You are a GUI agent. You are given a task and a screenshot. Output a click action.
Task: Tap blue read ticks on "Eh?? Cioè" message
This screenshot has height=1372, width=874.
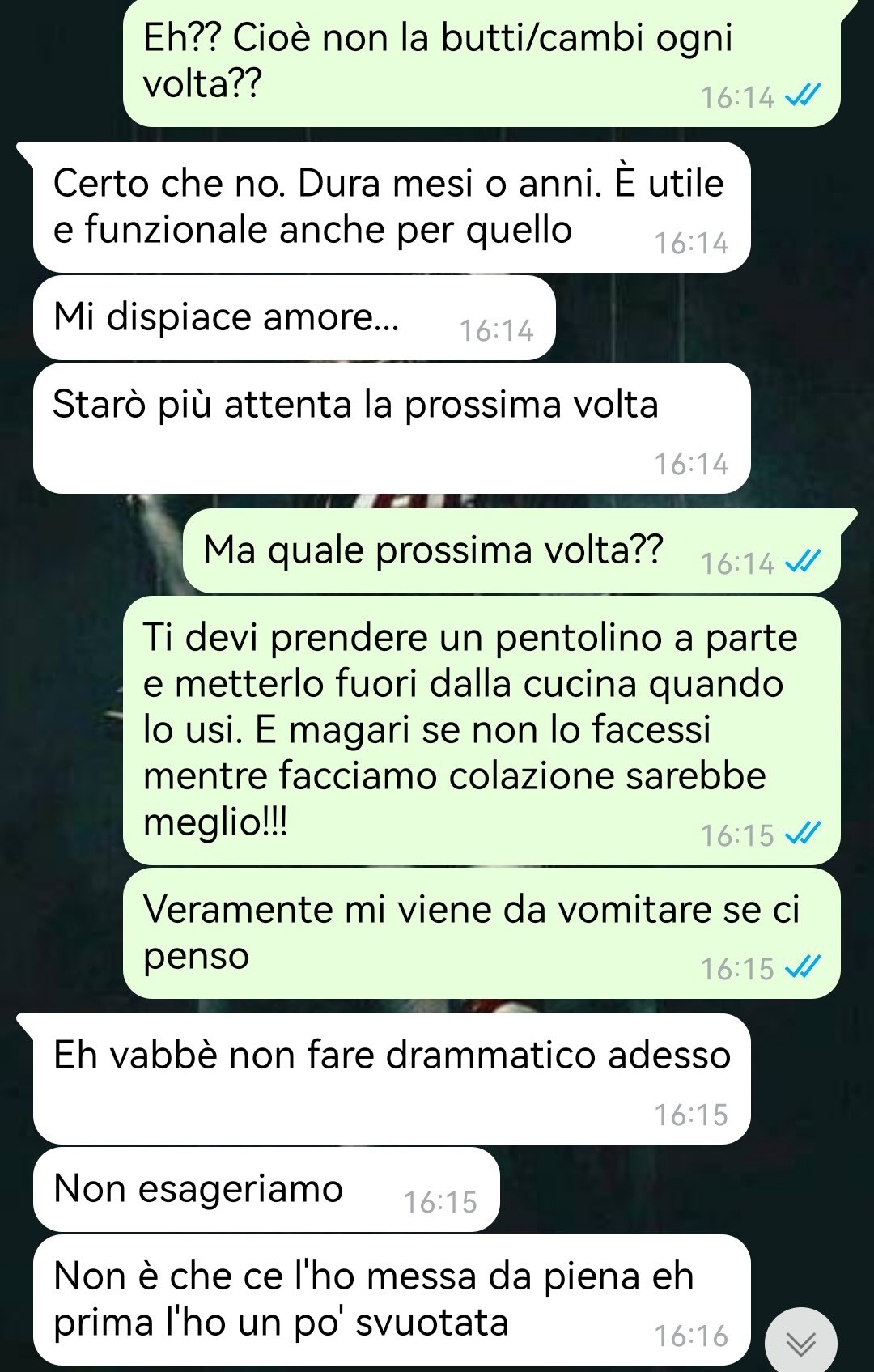[803, 96]
